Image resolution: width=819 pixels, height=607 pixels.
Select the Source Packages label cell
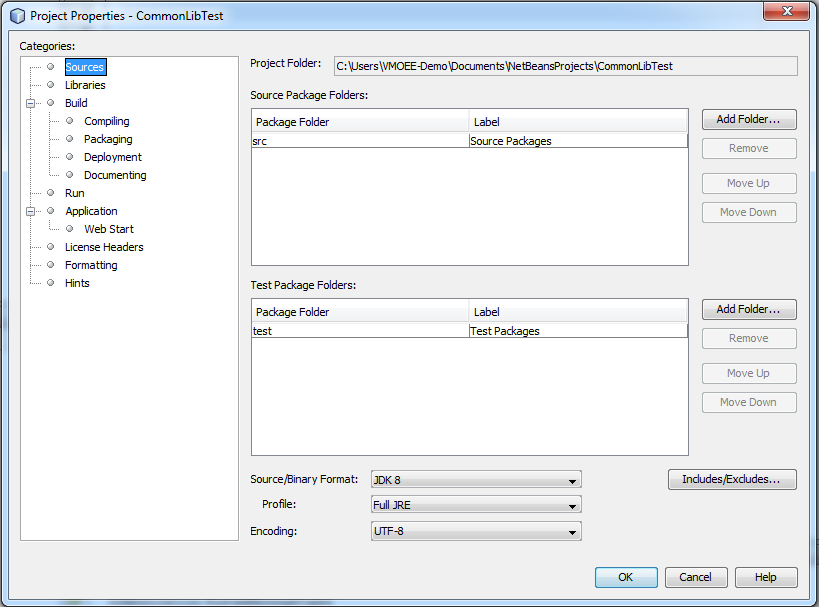(x=578, y=141)
